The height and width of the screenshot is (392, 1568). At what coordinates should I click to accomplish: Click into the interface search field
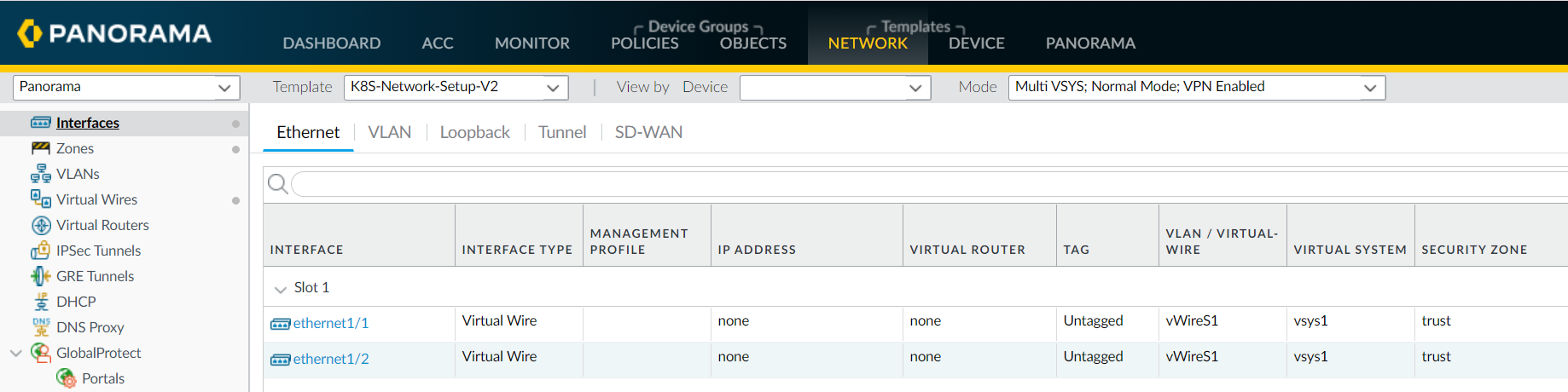click(x=921, y=184)
